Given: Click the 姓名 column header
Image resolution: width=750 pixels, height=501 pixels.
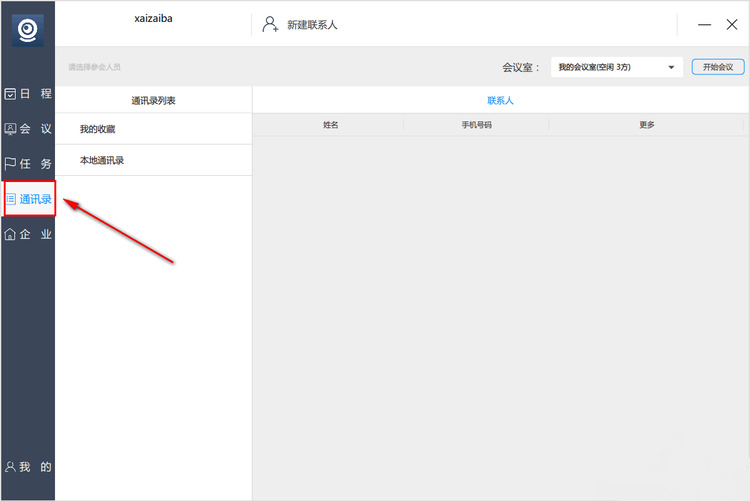Looking at the screenshot, I should click(x=331, y=125).
